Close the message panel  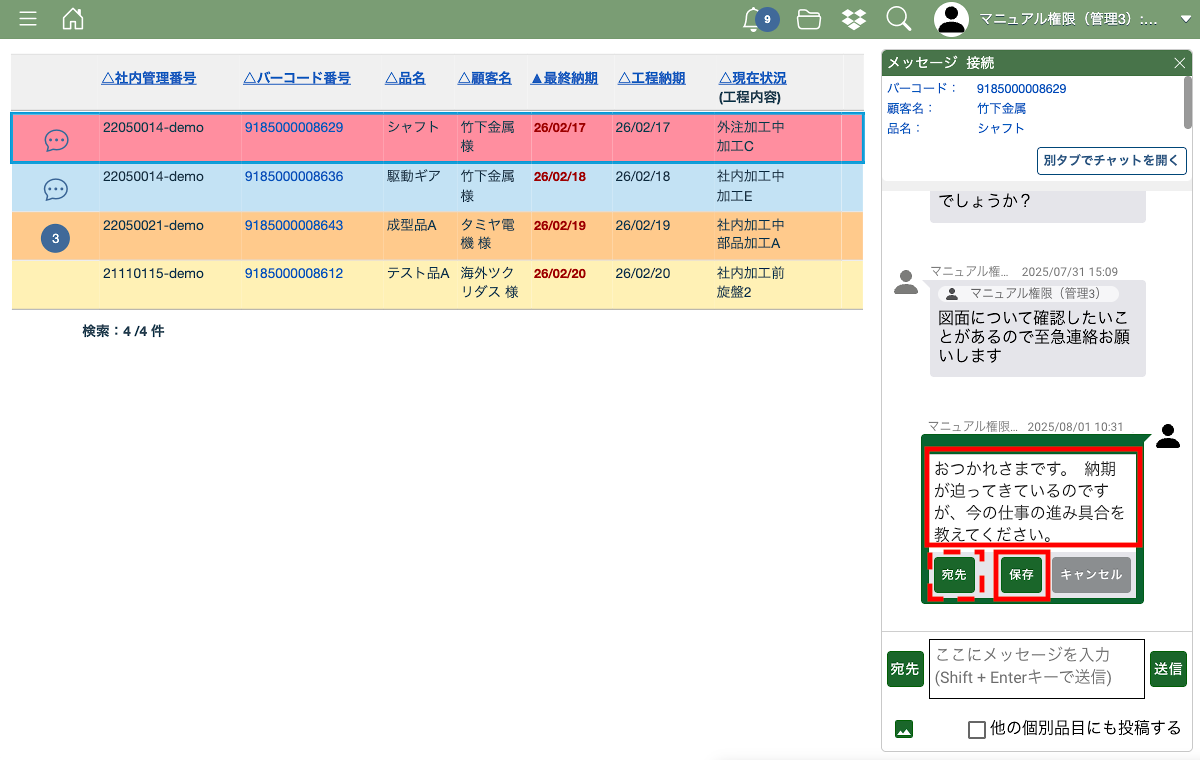coord(1179,63)
